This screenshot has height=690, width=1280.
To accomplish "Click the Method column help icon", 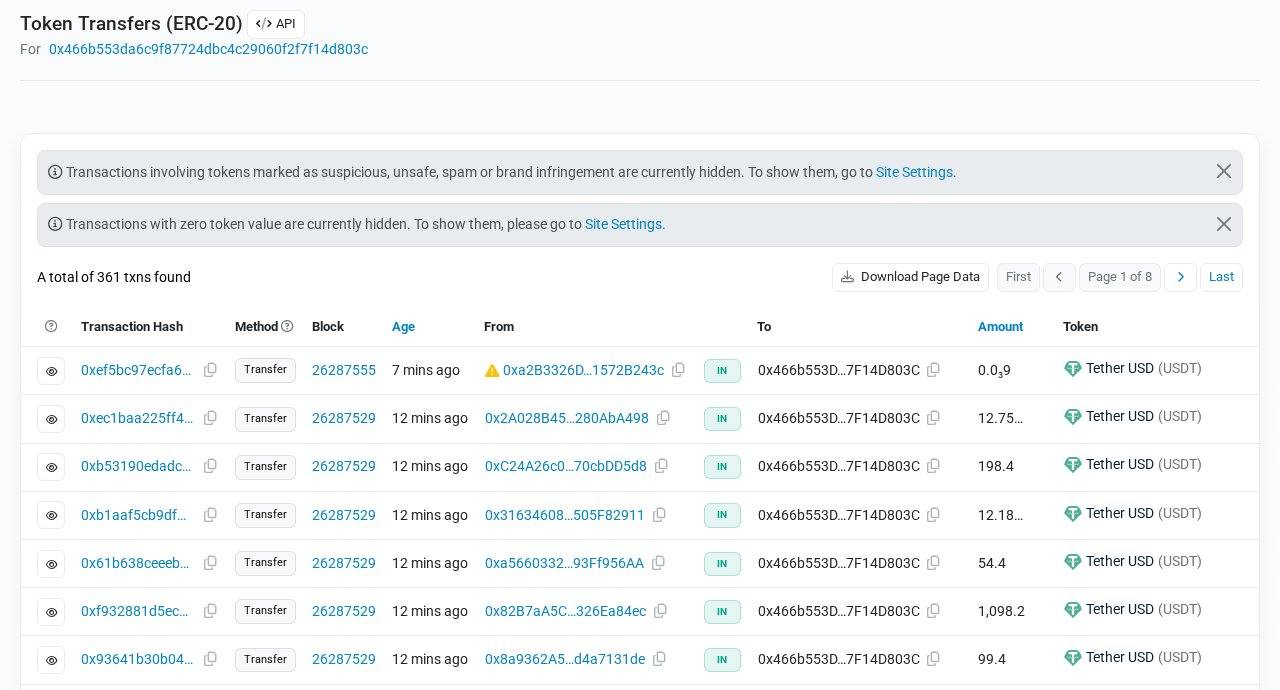I will 287,326.
